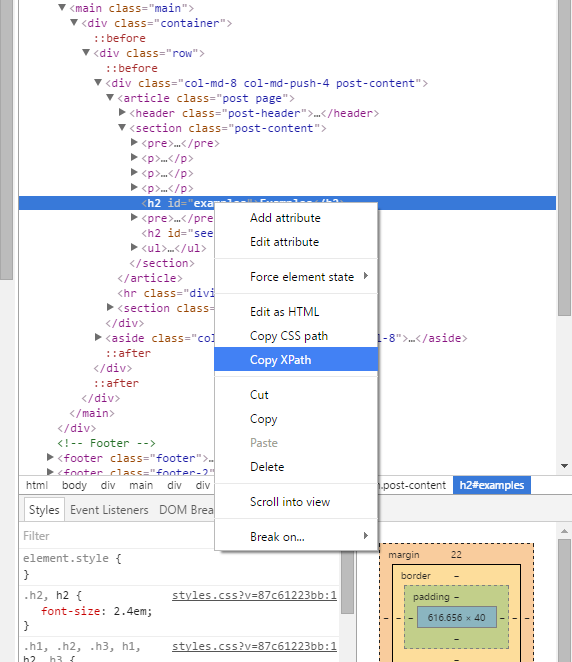Switch to the Event Listeners tab

109,510
